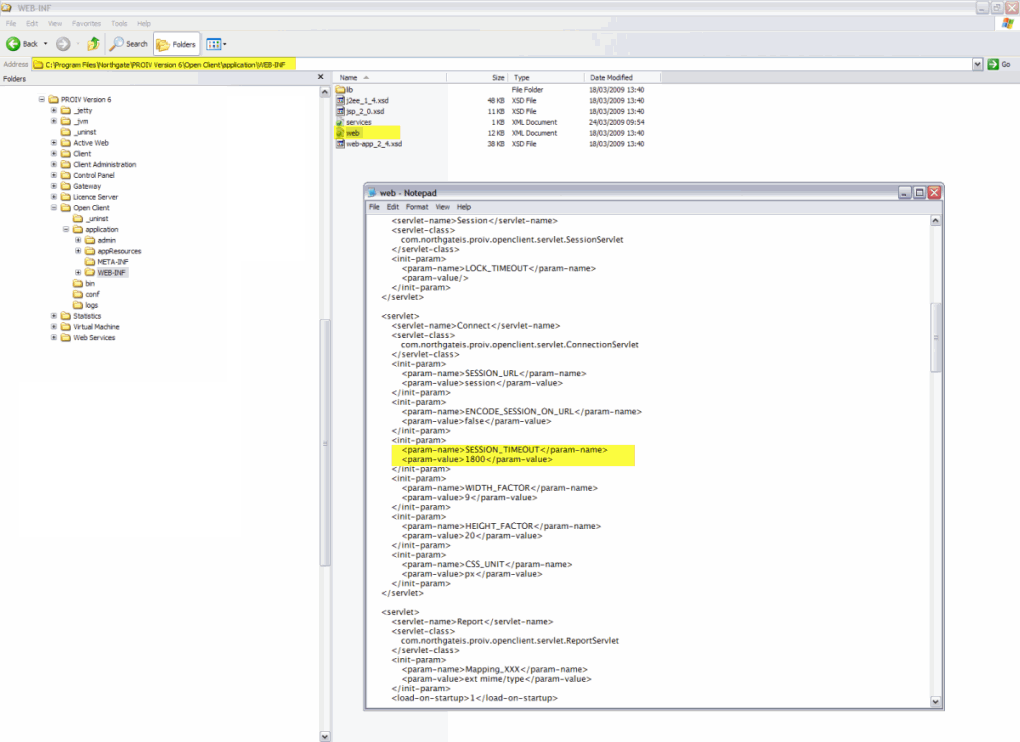Image resolution: width=1020 pixels, height=742 pixels.
Task: Open the Search toolbar button
Action: tap(129, 44)
